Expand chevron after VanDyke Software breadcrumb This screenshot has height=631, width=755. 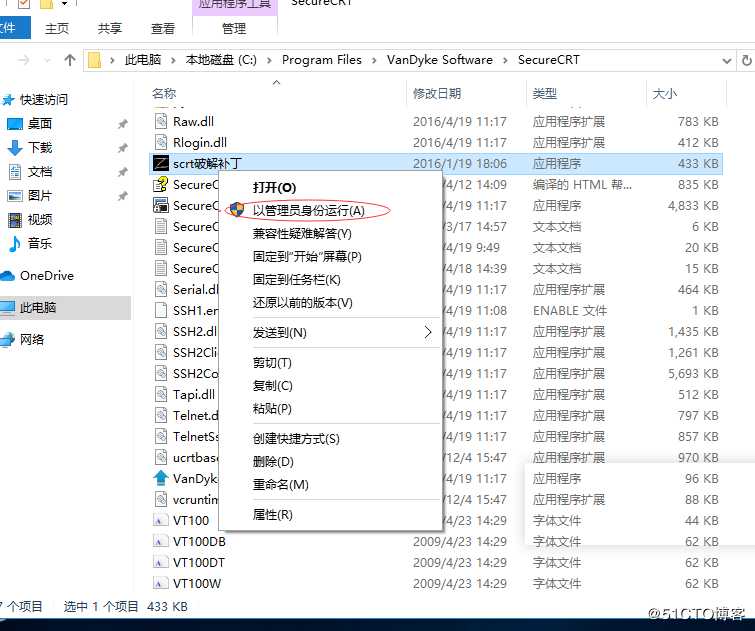pos(505,60)
